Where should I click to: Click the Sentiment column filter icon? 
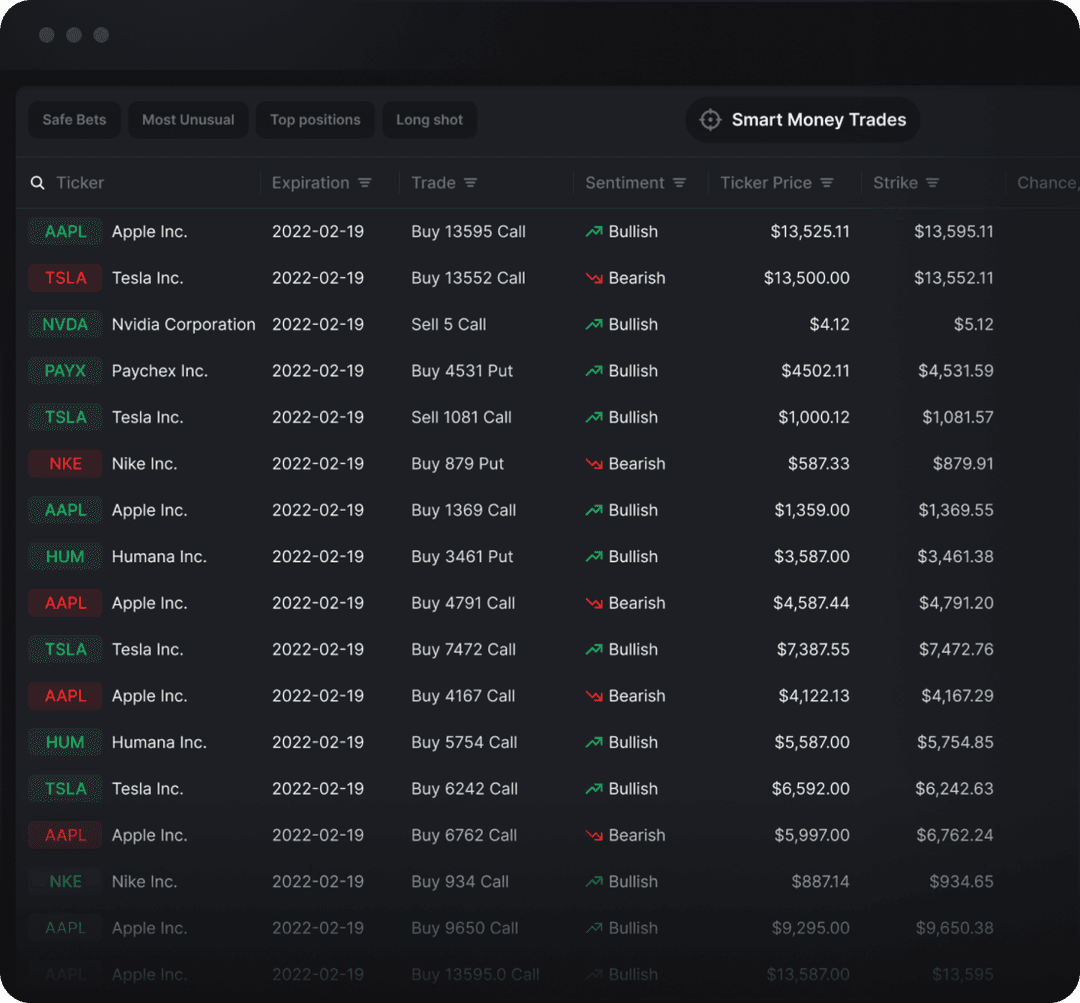click(679, 183)
